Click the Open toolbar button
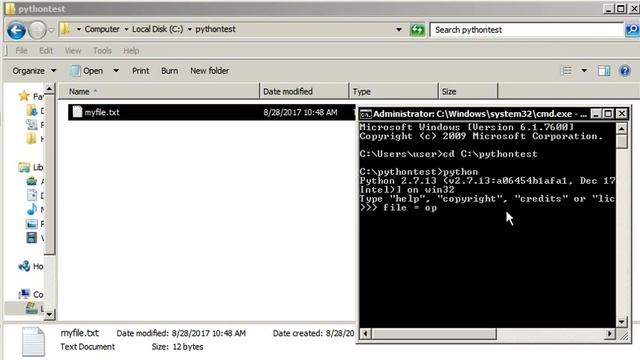Viewport: 640px width, 360px height. pos(87,71)
